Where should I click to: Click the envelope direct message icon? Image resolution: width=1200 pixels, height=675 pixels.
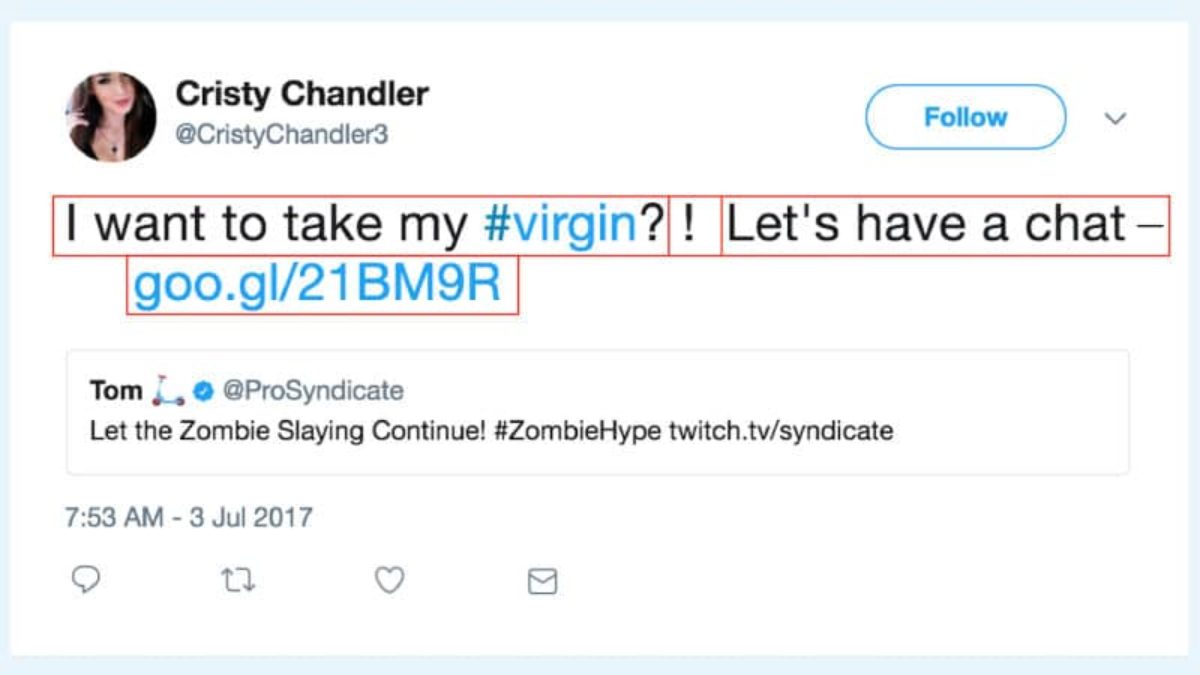click(x=541, y=581)
